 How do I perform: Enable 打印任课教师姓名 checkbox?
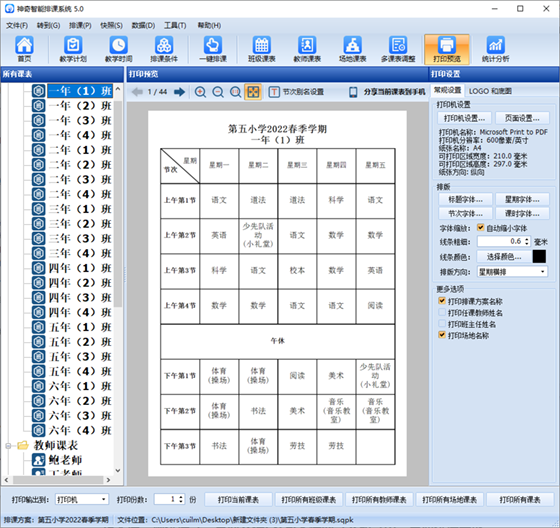coord(442,312)
